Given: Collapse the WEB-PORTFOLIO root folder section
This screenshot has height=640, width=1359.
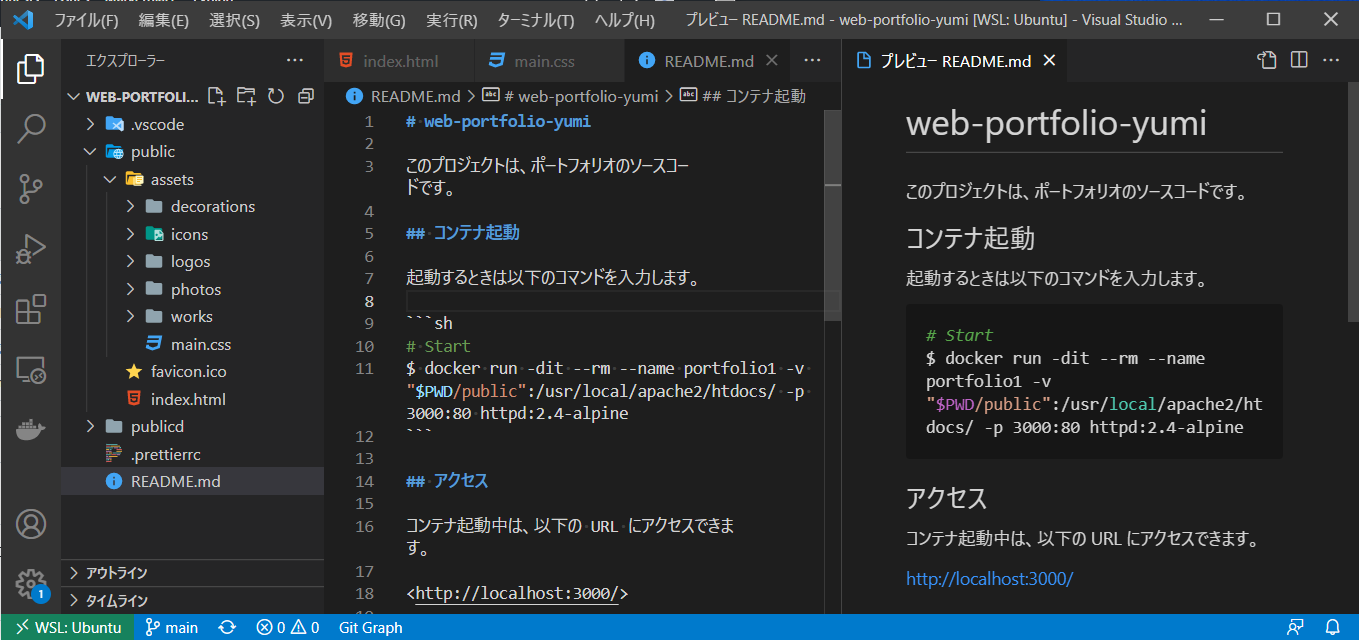Looking at the screenshot, I should click(73, 97).
